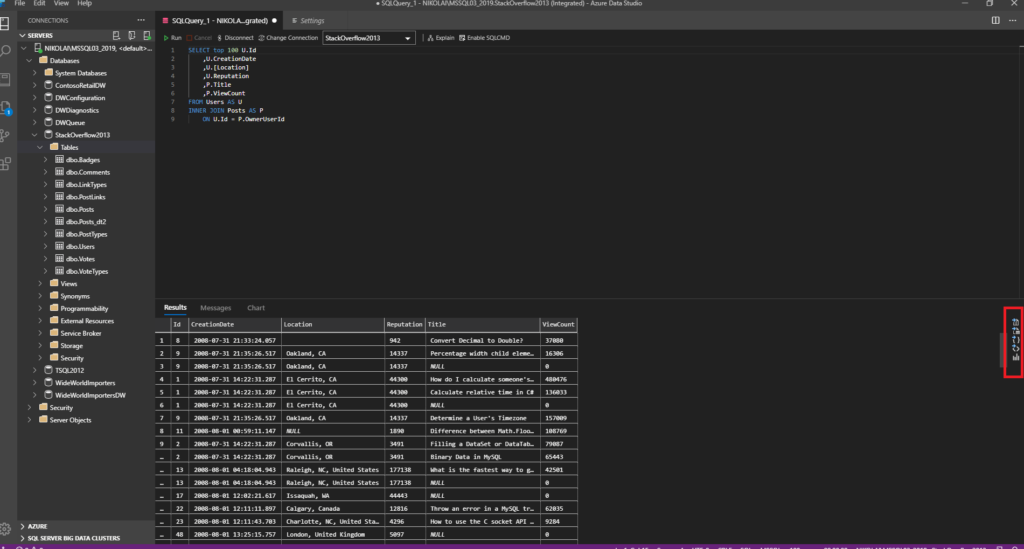Open the Connections view in activity bar
This screenshot has height=549, width=1024.
click(5, 24)
